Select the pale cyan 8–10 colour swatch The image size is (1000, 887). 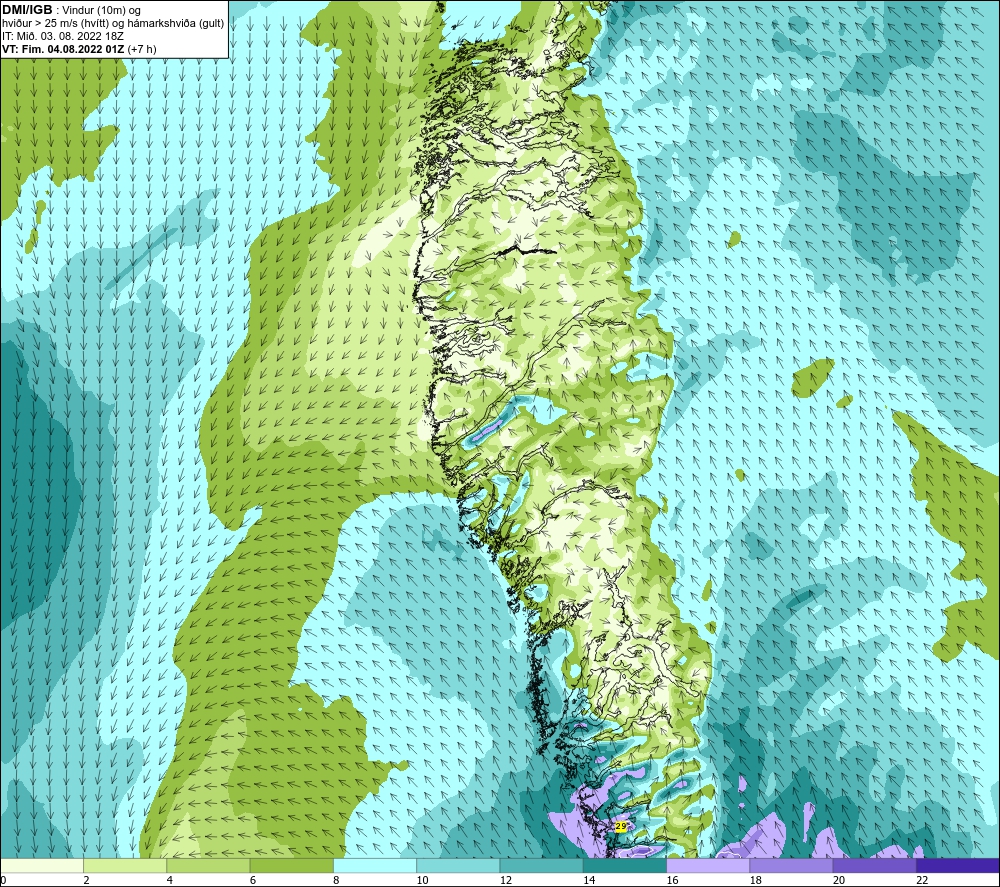click(375, 865)
